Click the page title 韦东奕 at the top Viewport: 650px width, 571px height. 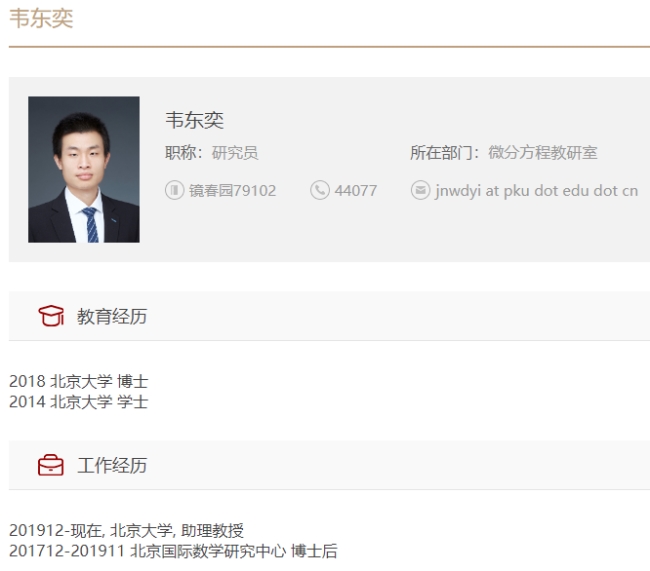click(41, 19)
